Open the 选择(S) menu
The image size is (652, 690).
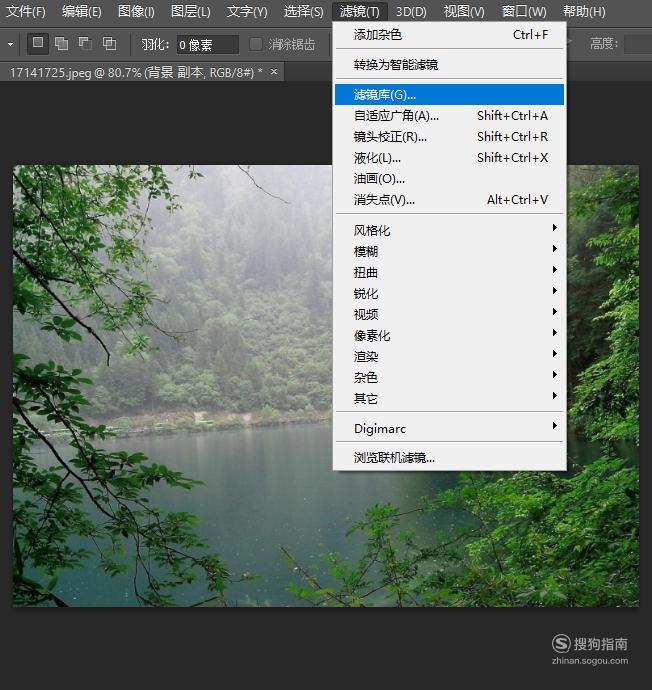pyautogui.click(x=304, y=11)
